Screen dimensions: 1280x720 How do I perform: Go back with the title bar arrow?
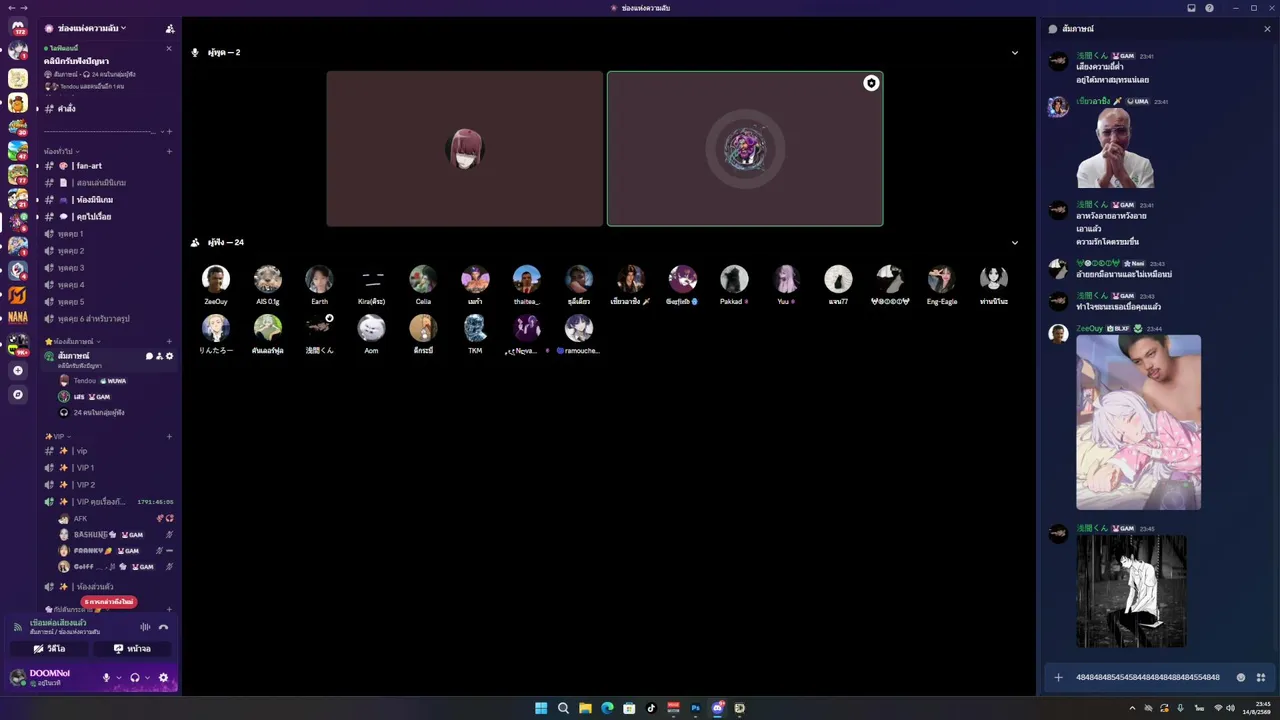(10, 8)
